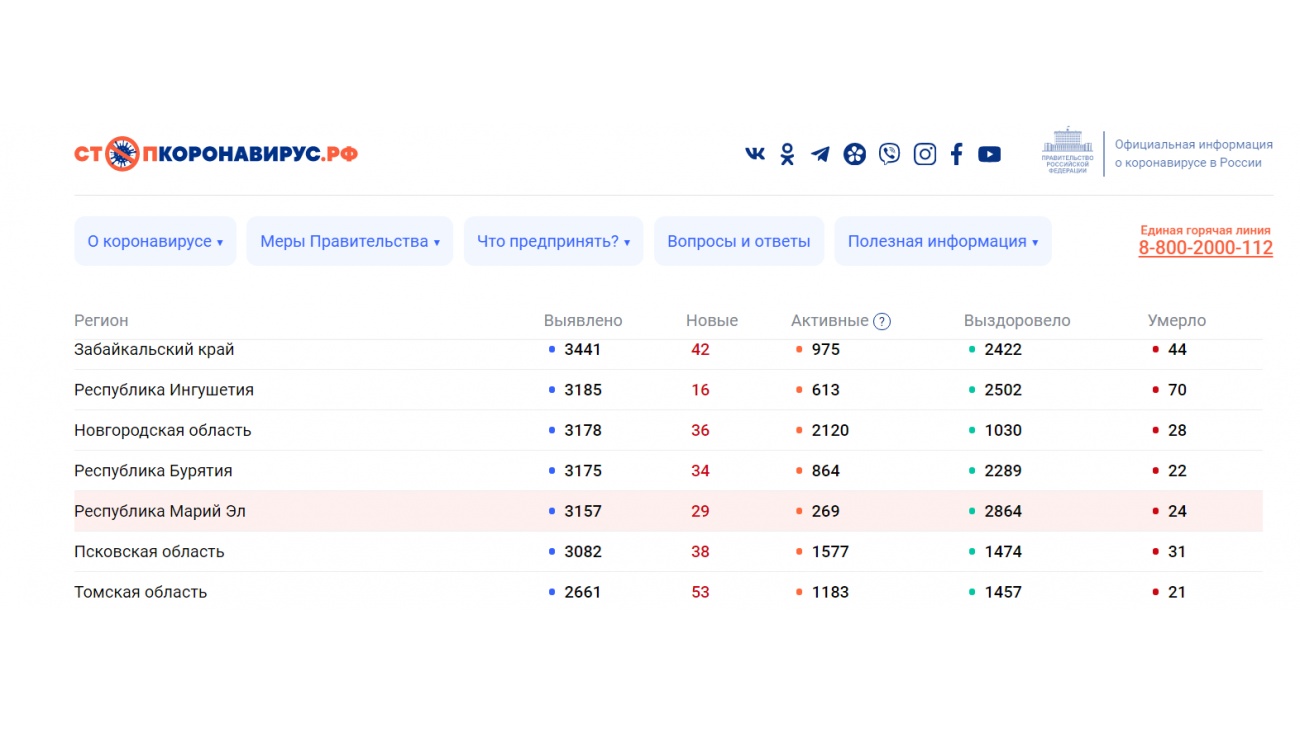Click the Умерло column header

(1176, 321)
